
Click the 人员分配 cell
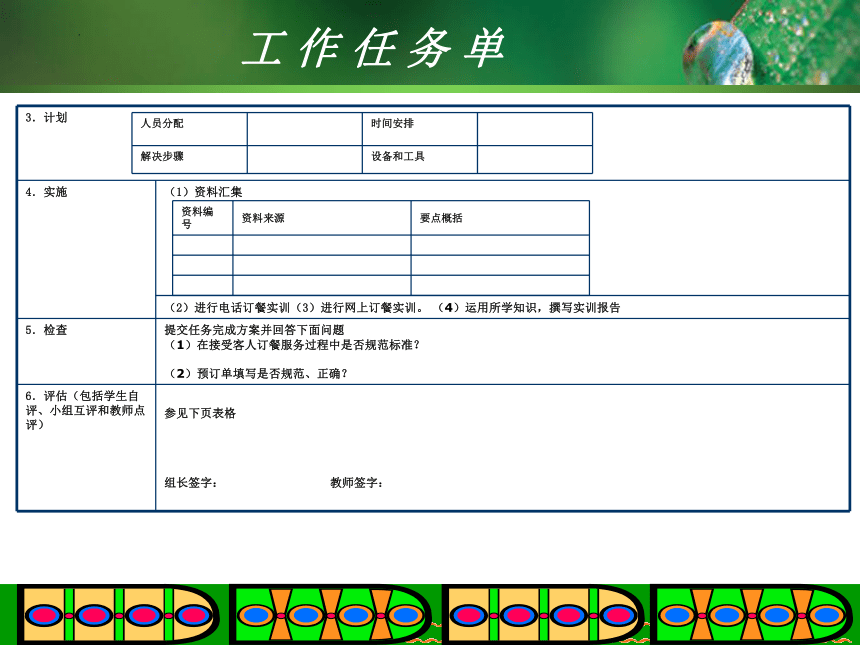pyautogui.click(x=190, y=129)
